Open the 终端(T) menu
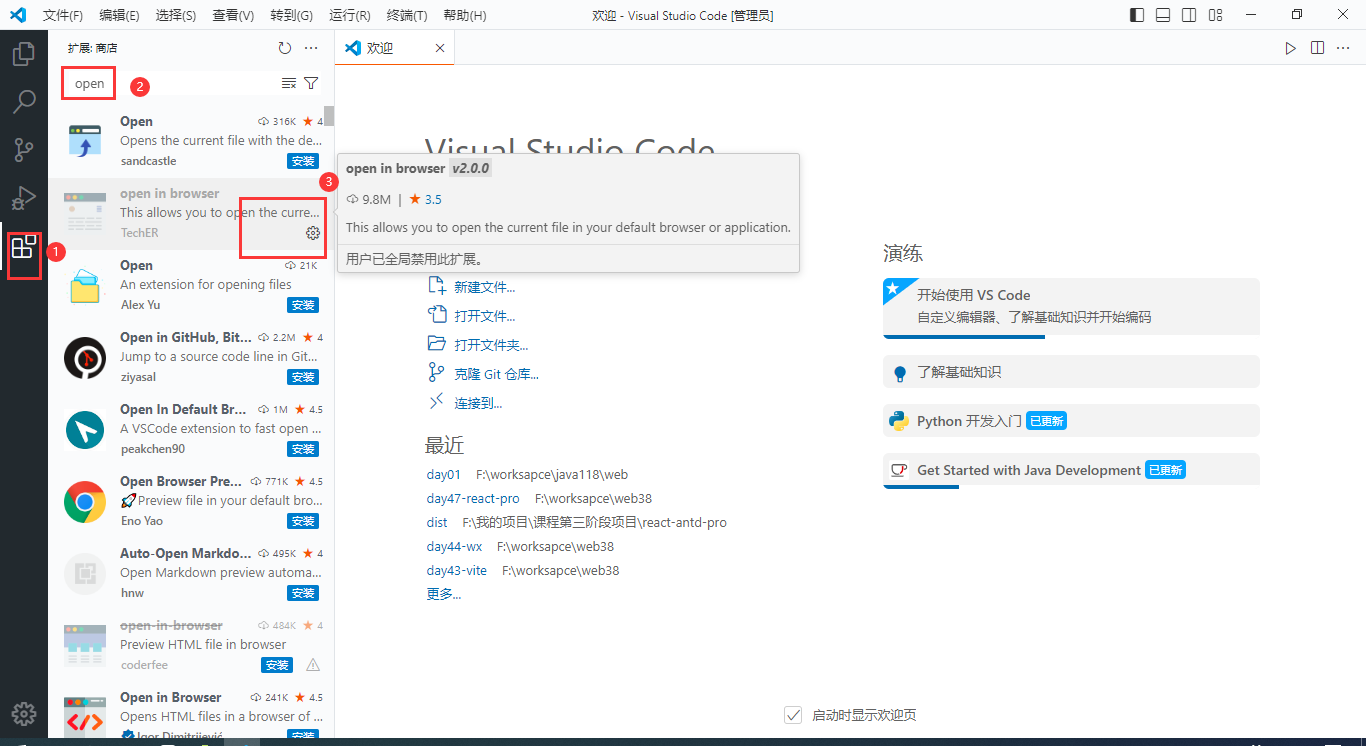The width and height of the screenshot is (1366, 746). pyautogui.click(x=407, y=15)
